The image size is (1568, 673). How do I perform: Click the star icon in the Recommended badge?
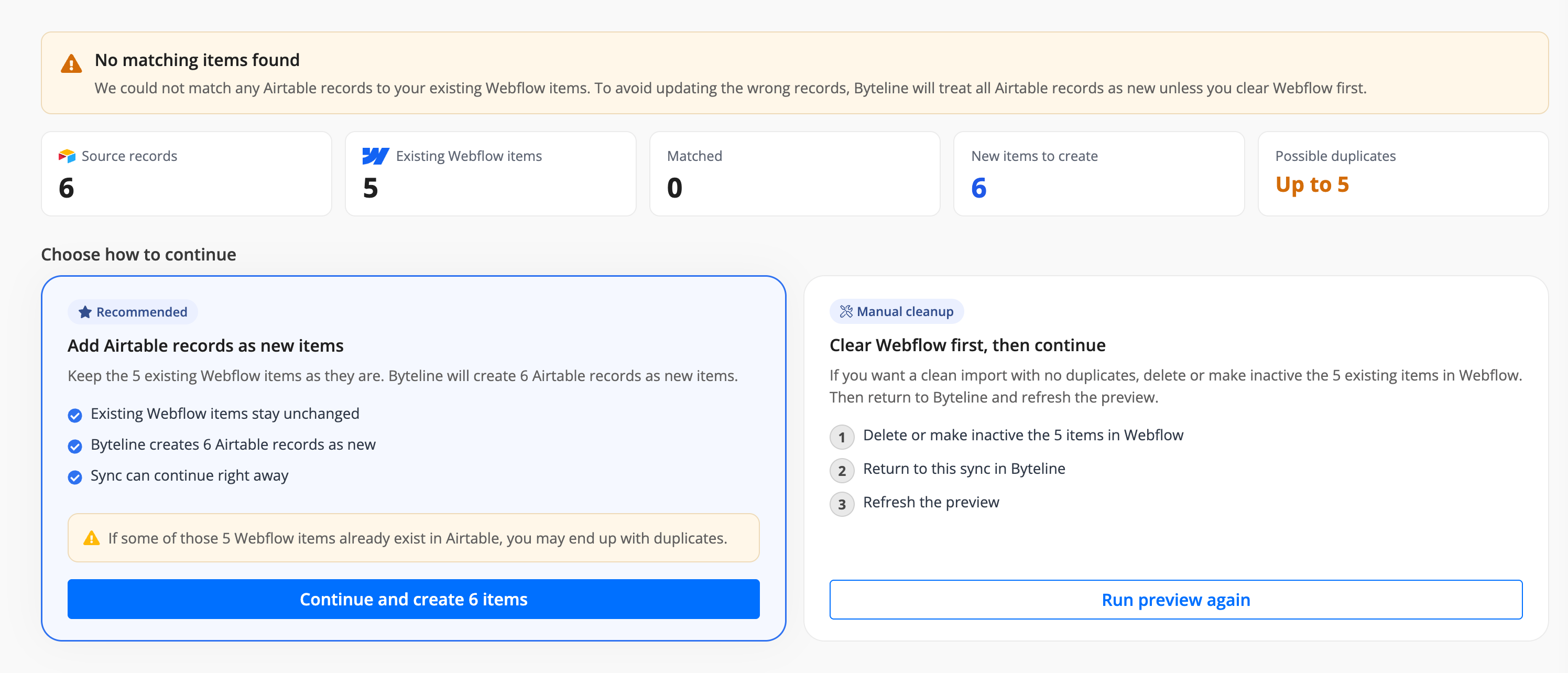pos(85,312)
